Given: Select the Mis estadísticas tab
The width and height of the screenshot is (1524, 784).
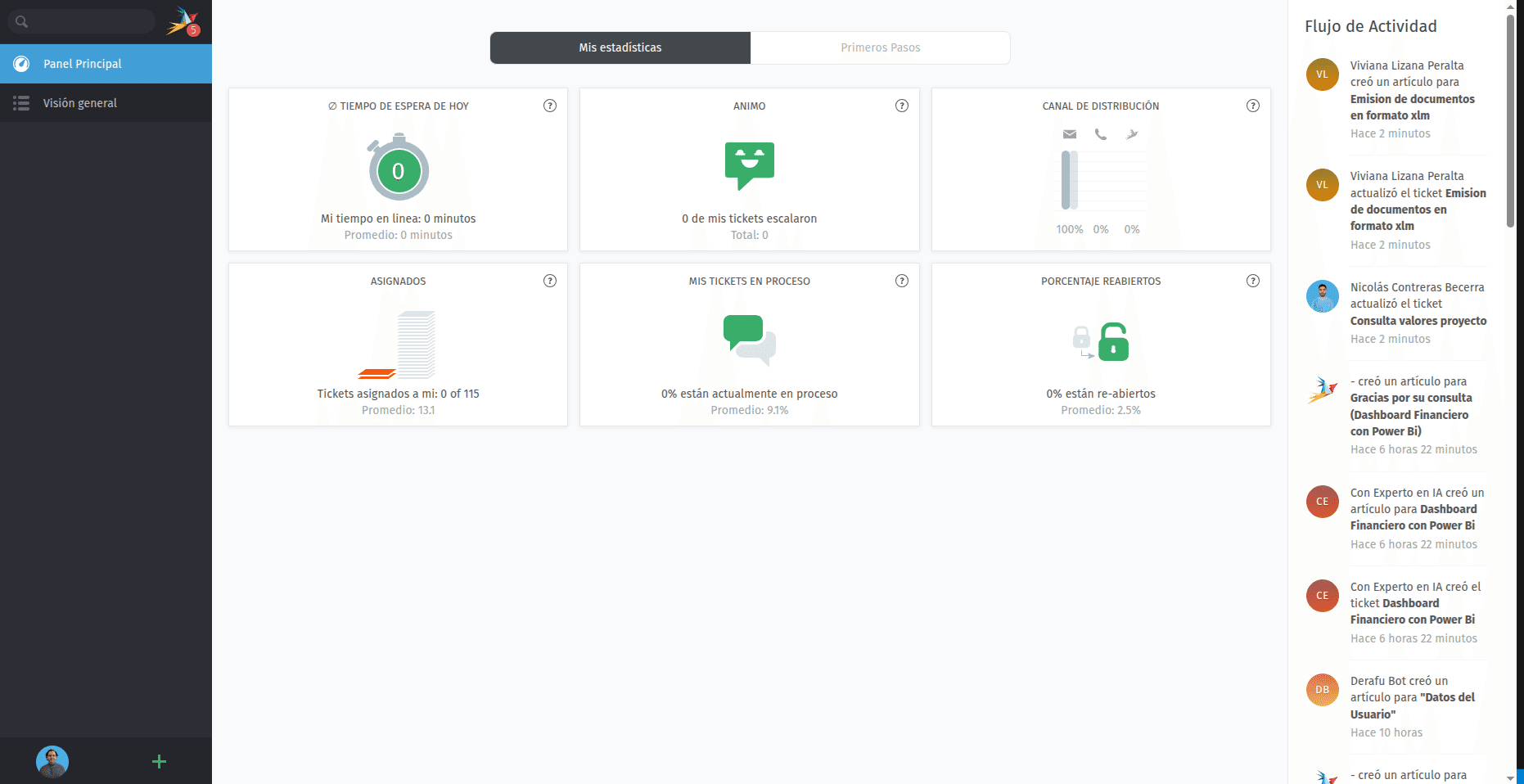Looking at the screenshot, I should pyautogui.click(x=620, y=47).
